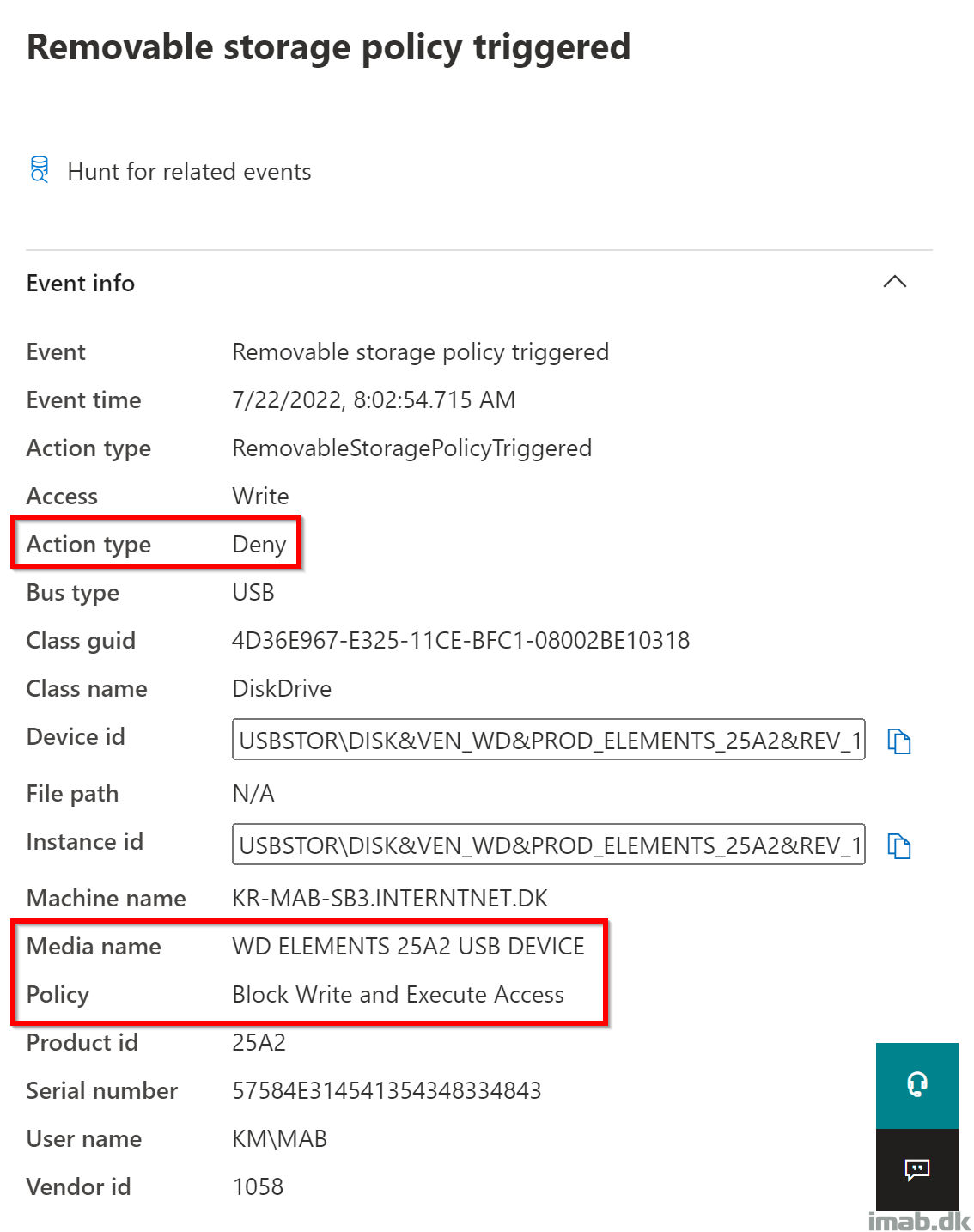Open Hunt for related events link
Viewport: 974px width, 1232px height.
tap(189, 172)
